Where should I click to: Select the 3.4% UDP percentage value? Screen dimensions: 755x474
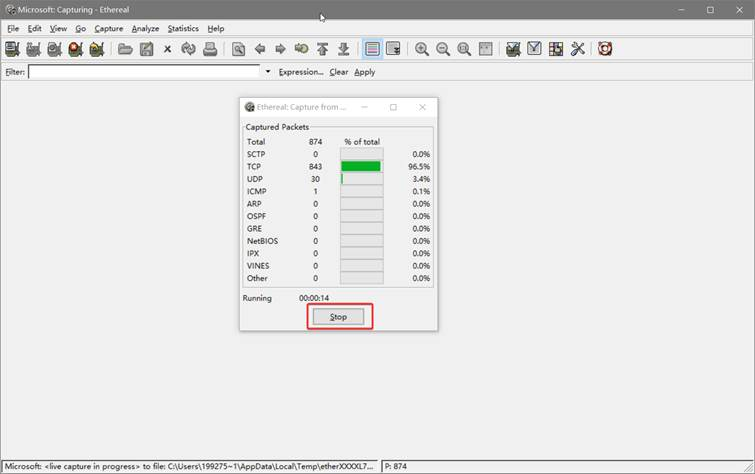coord(421,179)
